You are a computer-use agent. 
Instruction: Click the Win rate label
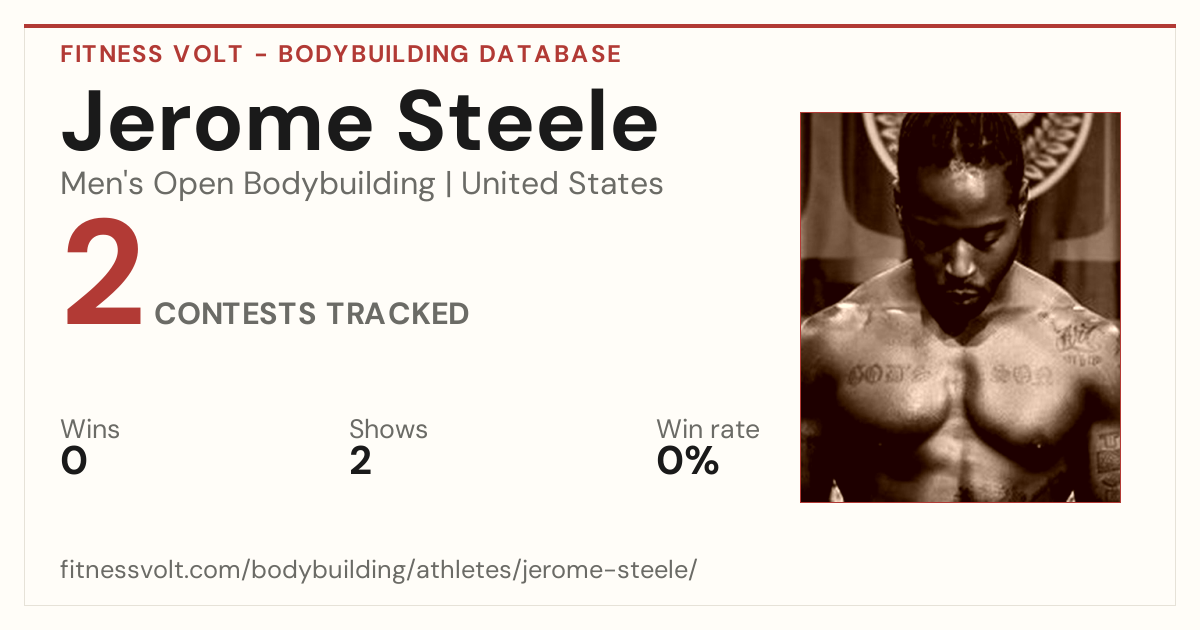click(708, 430)
